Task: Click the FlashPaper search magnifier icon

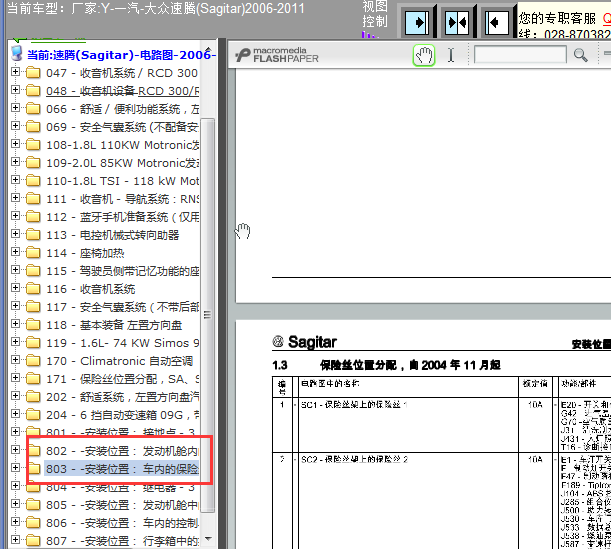Action: (x=580, y=55)
